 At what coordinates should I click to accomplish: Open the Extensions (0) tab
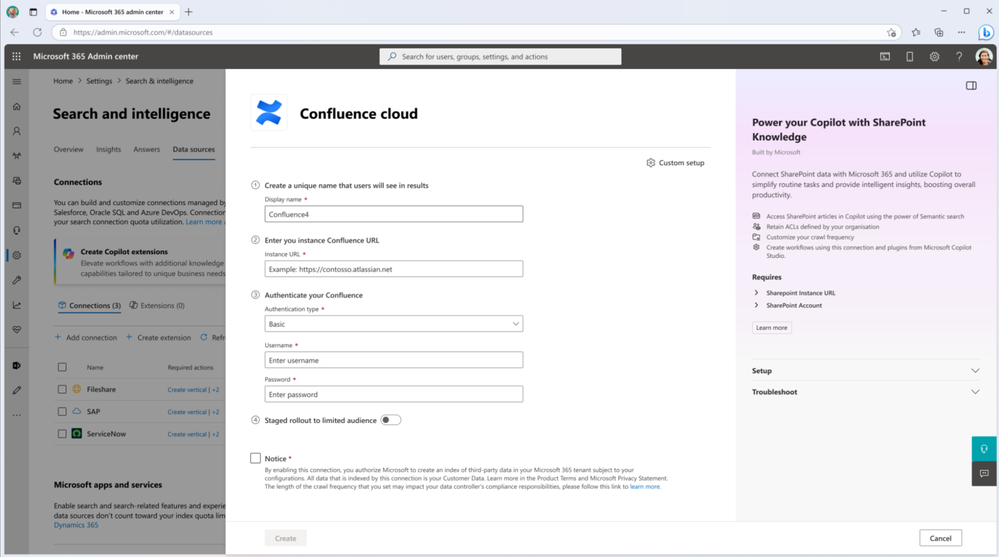pyautogui.click(x=157, y=306)
